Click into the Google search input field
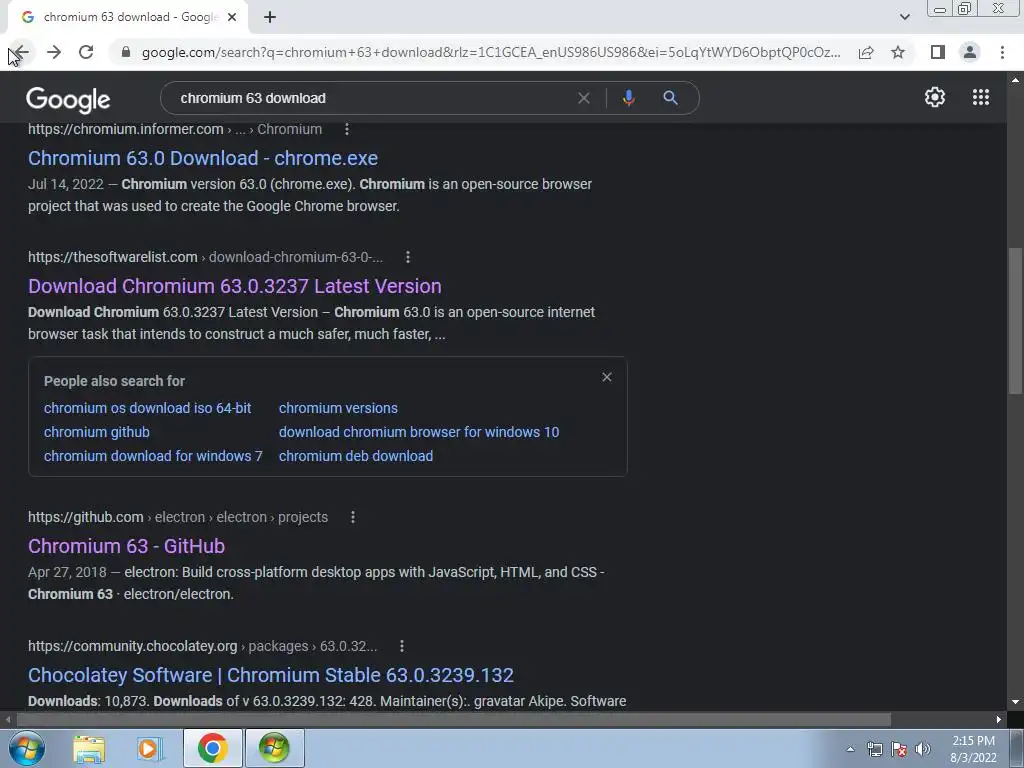1024x768 pixels. coord(372,98)
